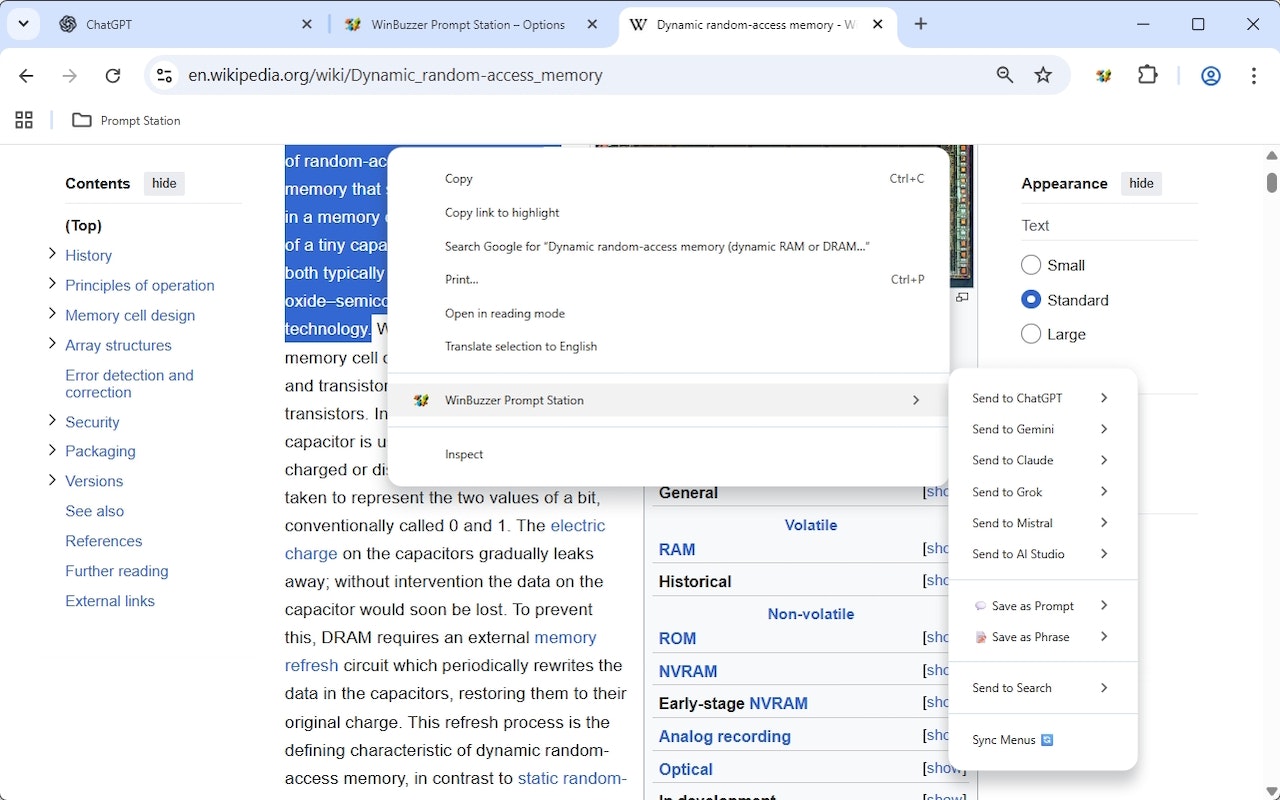
Task: Go to See also section
Action: (x=94, y=511)
